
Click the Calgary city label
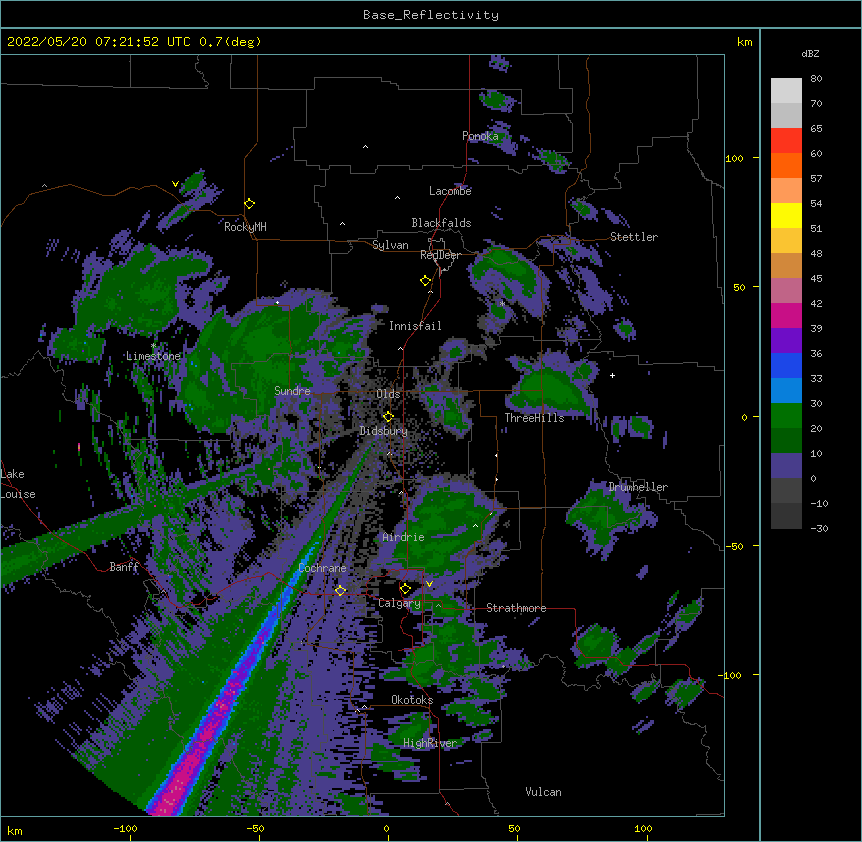point(400,603)
